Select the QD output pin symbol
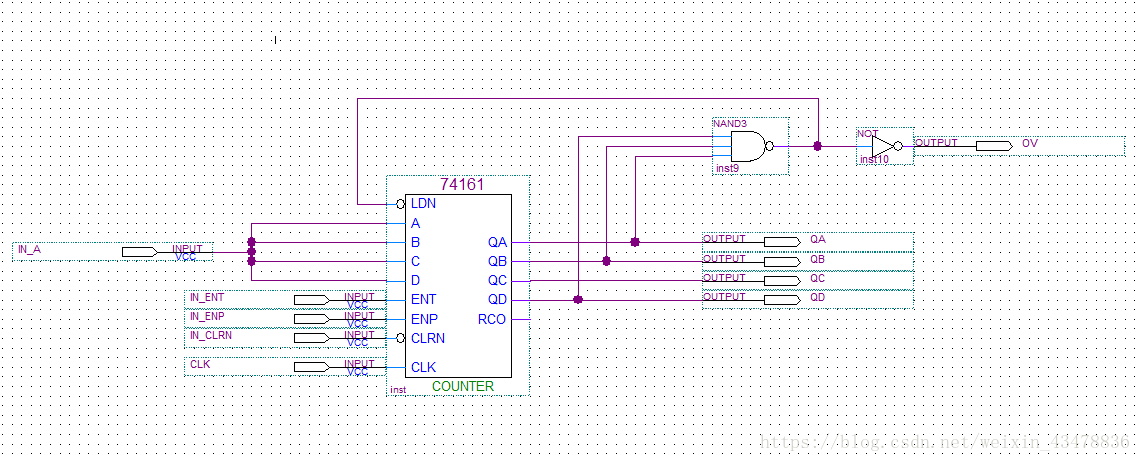The image size is (1141, 462). click(x=782, y=300)
